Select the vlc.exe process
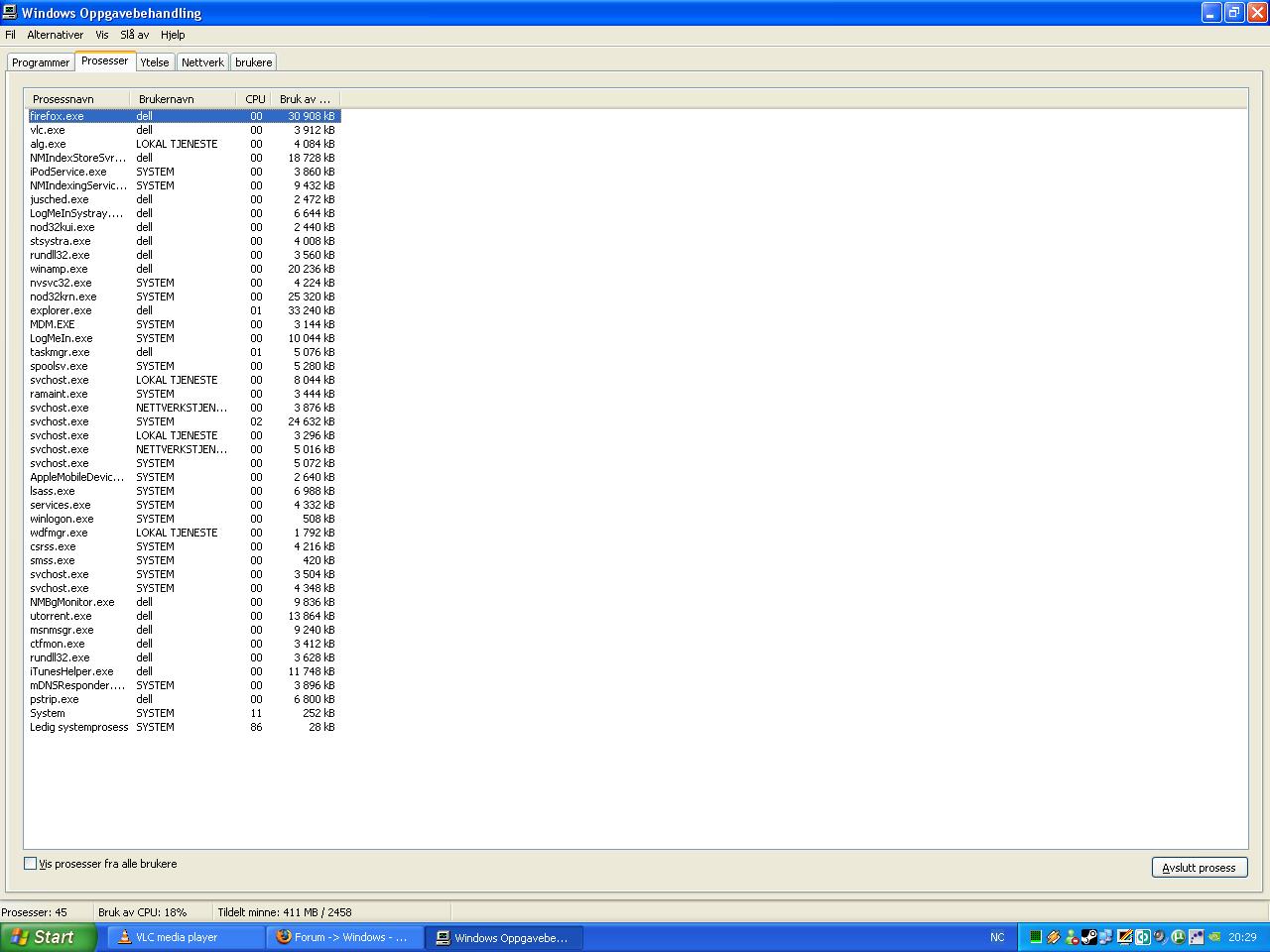Image resolution: width=1270 pixels, height=952 pixels. (x=185, y=130)
